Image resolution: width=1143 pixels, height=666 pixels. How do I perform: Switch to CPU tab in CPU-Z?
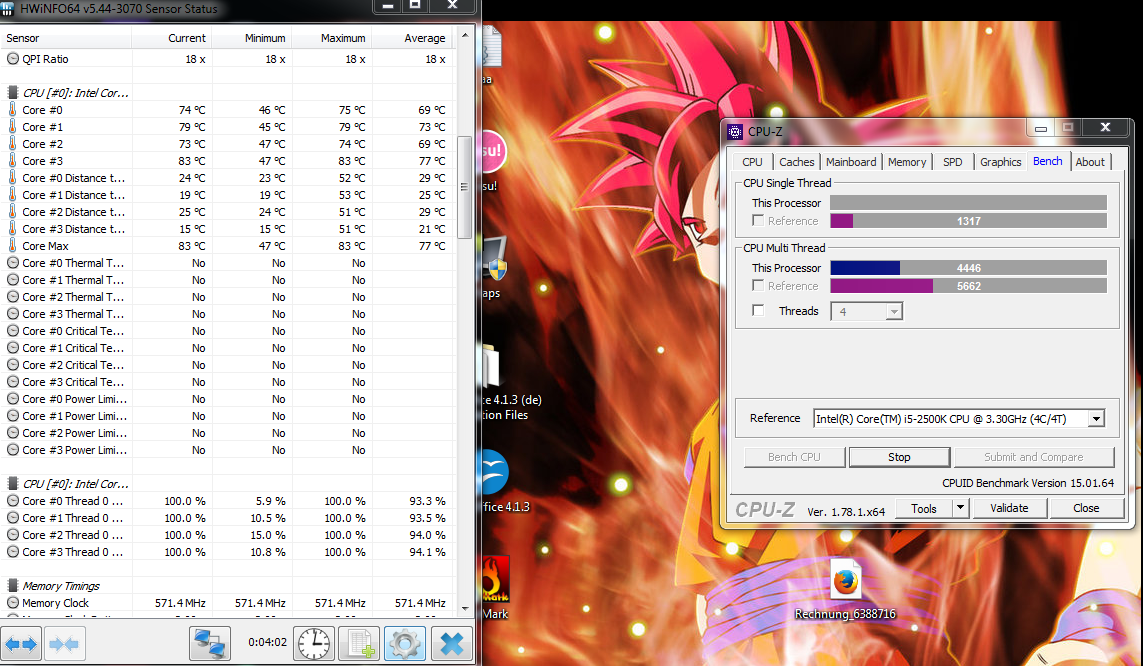pyautogui.click(x=752, y=162)
